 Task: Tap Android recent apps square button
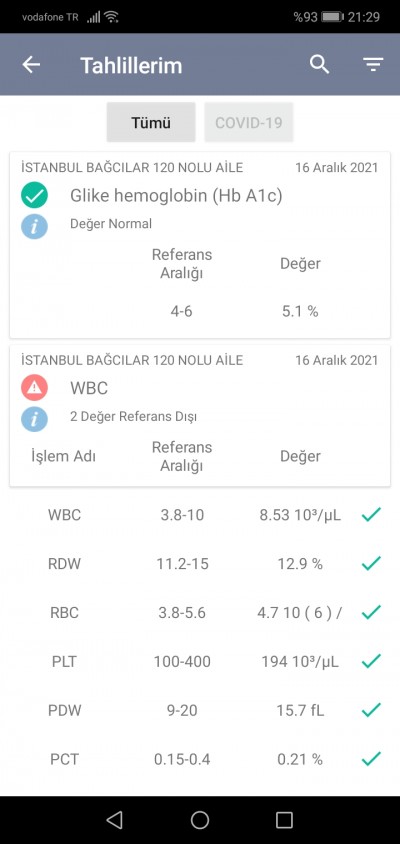(x=284, y=820)
